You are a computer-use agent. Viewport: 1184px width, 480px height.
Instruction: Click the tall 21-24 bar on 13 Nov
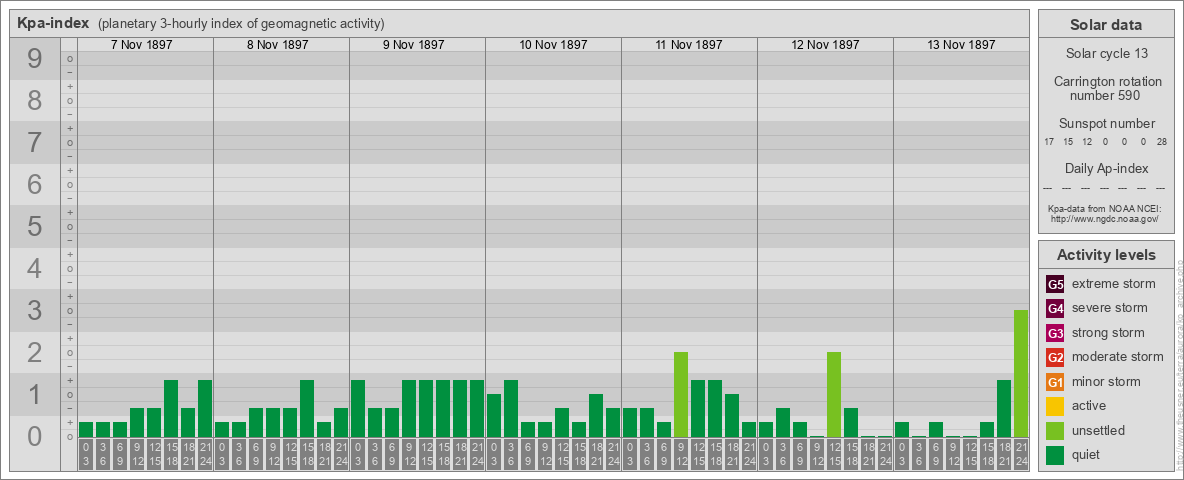click(1021, 374)
